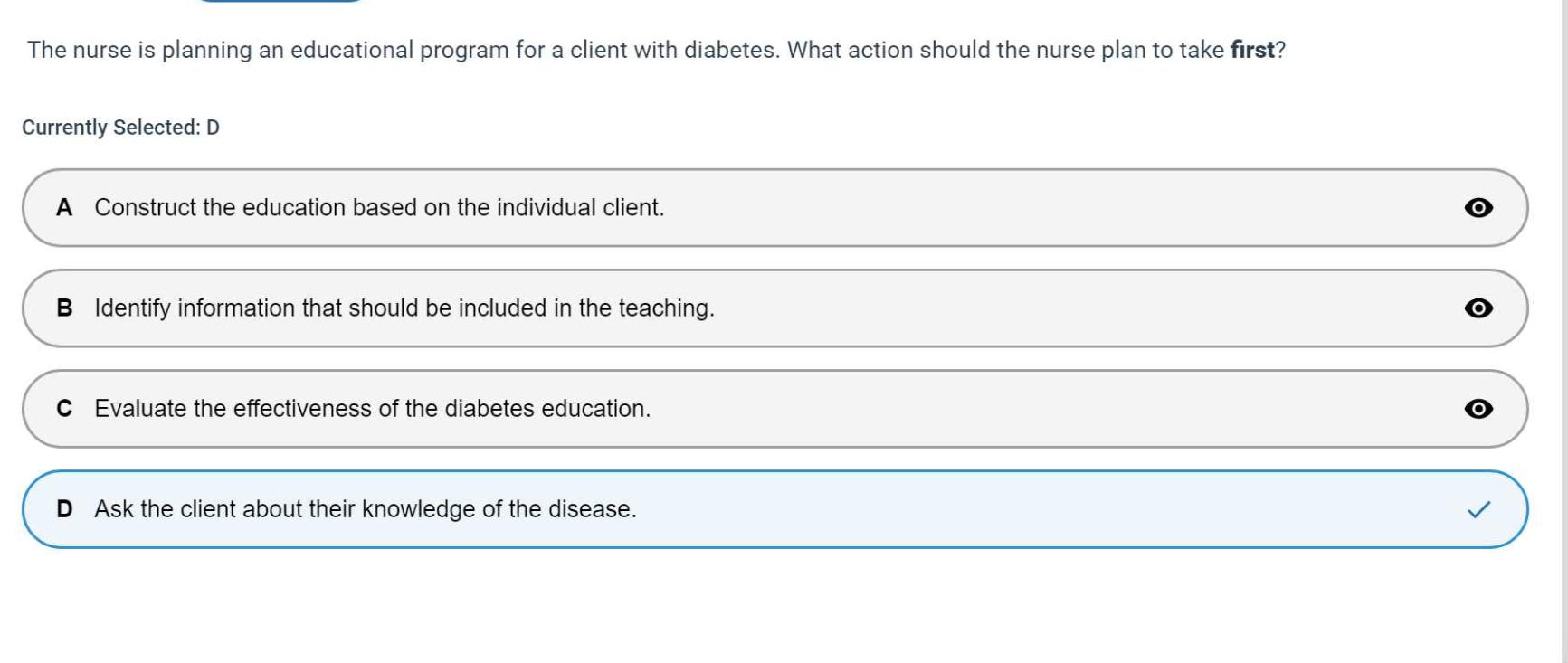The height and width of the screenshot is (663, 1568).
Task: Click the "Currently Selected: D" label
Action: [x=120, y=128]
